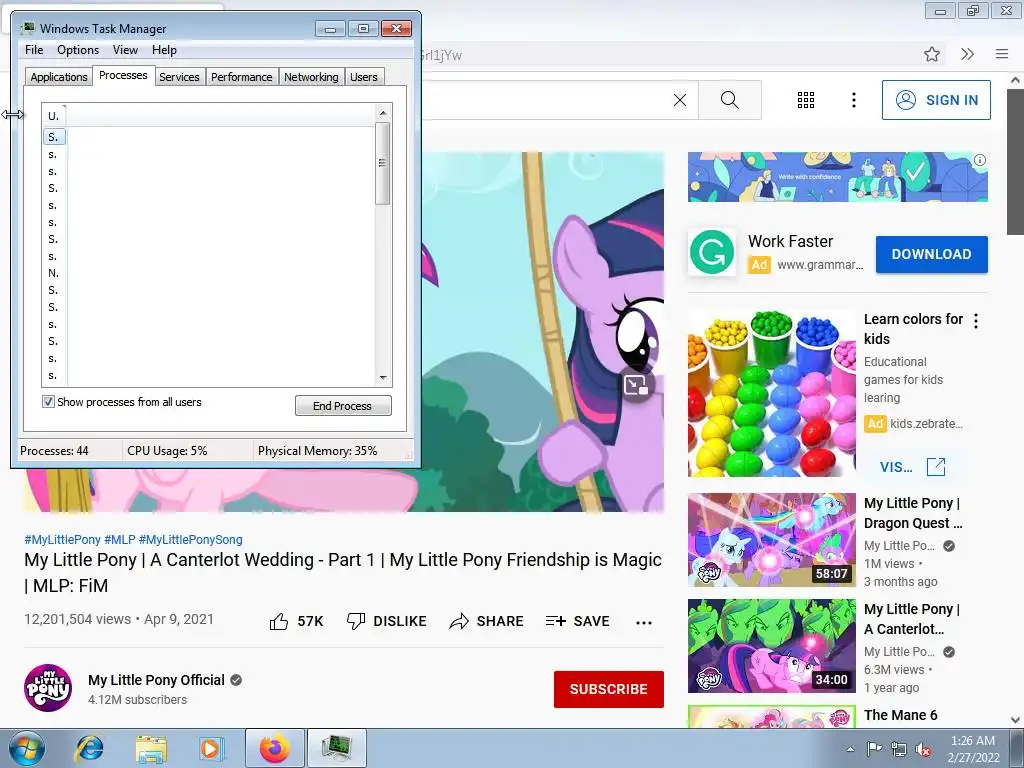Open the Options menu in Task Manager
The image size is (1024, 768).
(x=78, y=50)
